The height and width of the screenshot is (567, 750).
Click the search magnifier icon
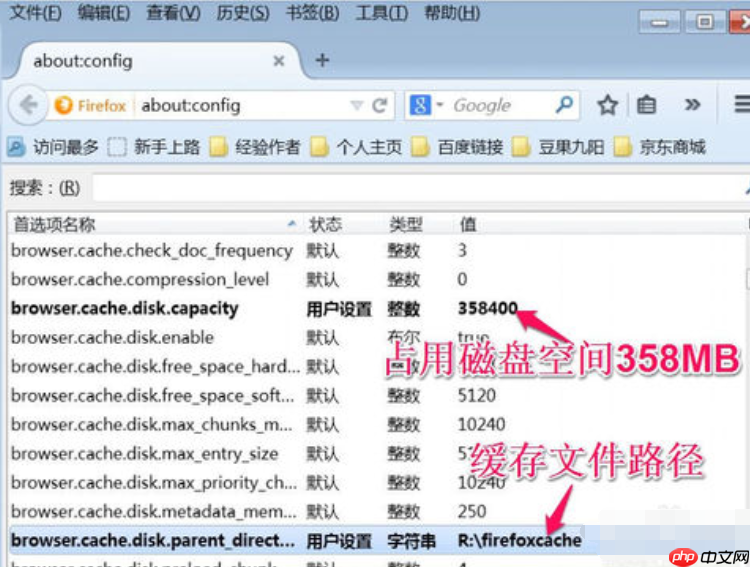point(564,104)
